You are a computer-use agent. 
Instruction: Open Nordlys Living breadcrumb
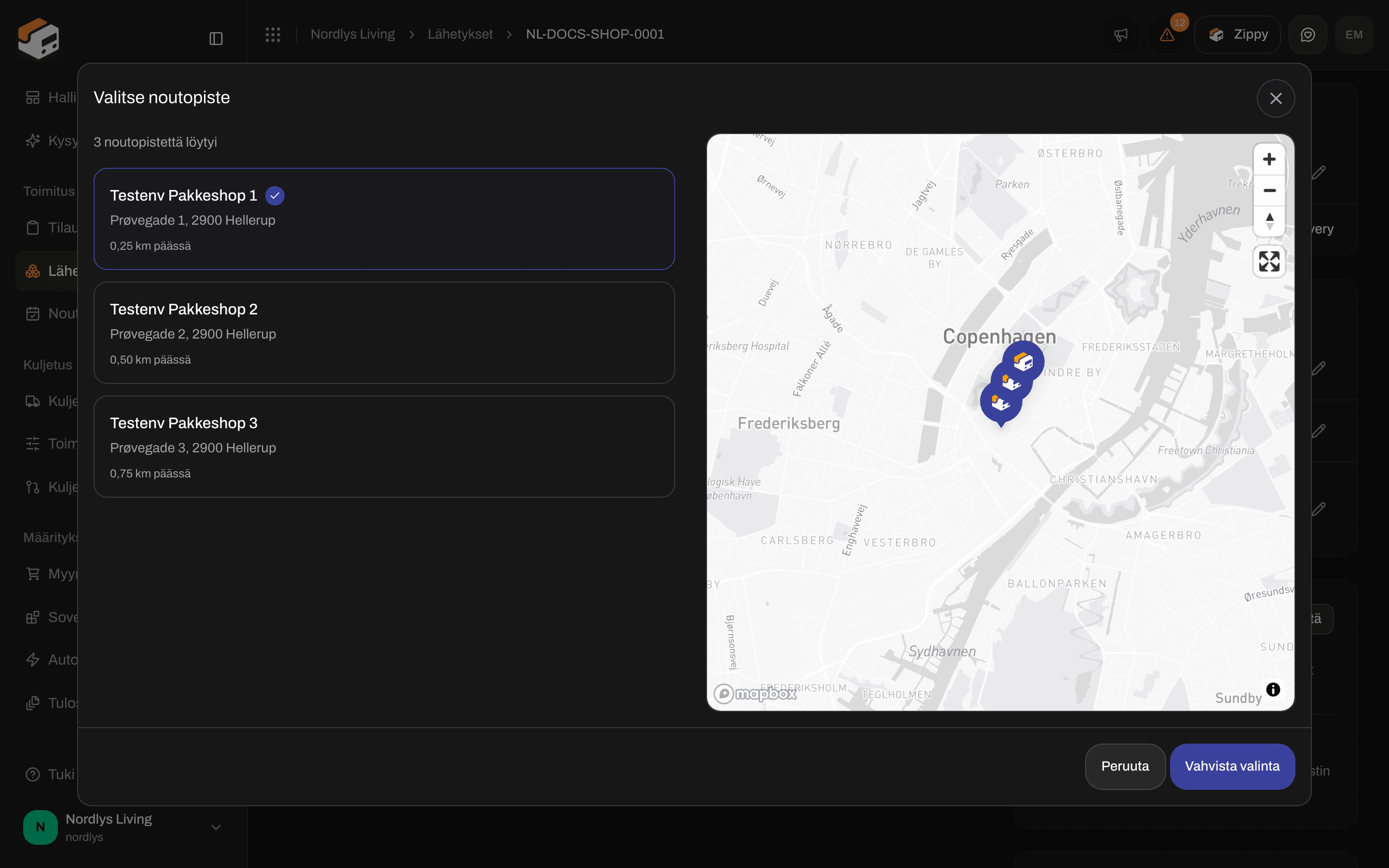coord(353,34)
